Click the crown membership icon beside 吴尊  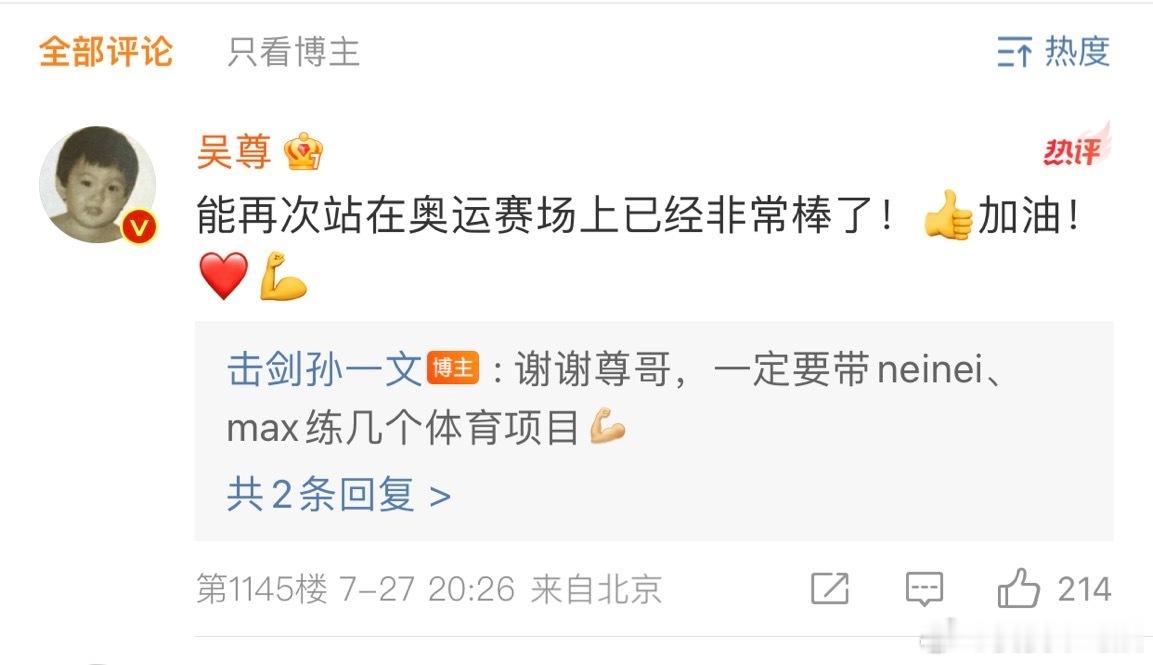click(304, 152)
